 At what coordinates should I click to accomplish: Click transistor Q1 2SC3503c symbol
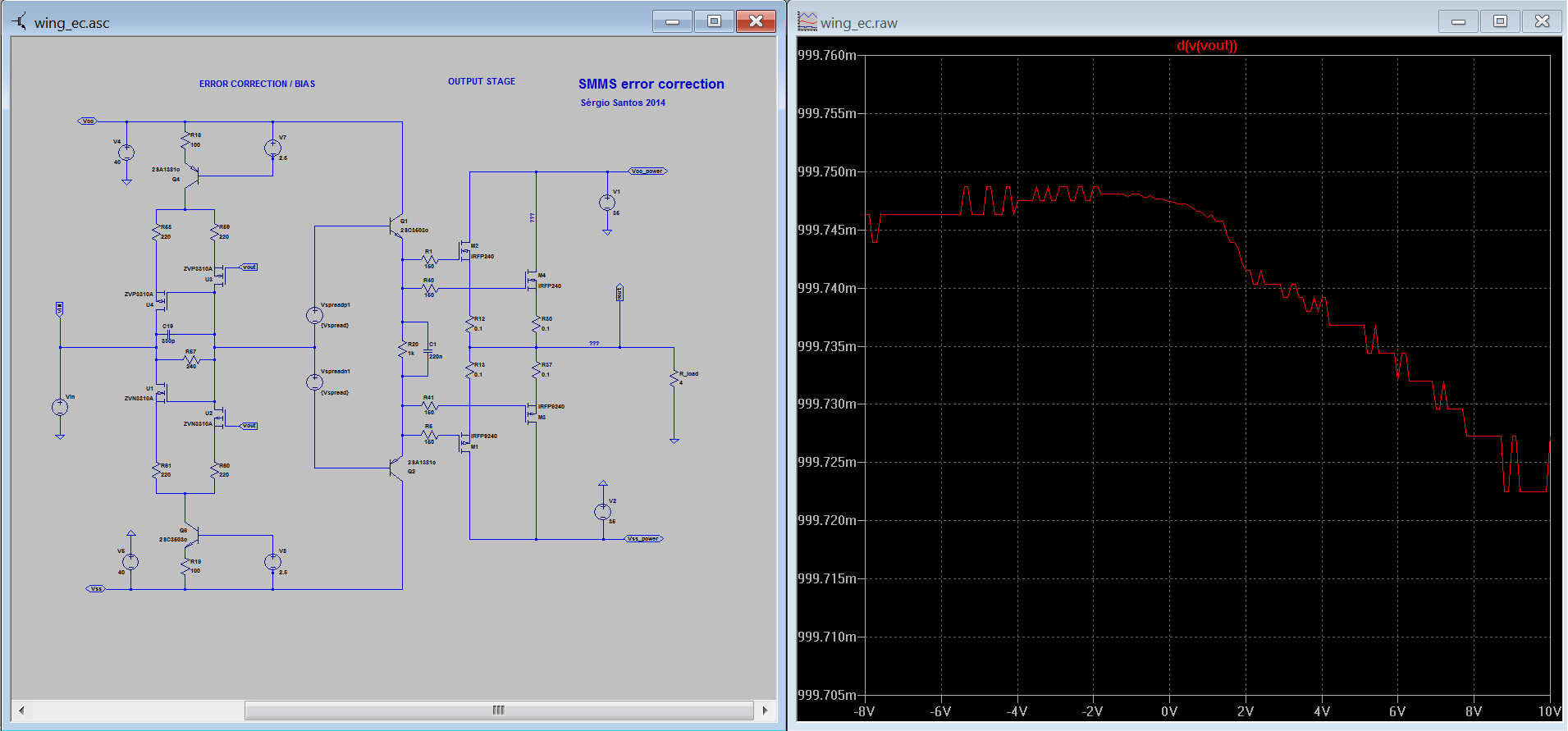(396, 226)
